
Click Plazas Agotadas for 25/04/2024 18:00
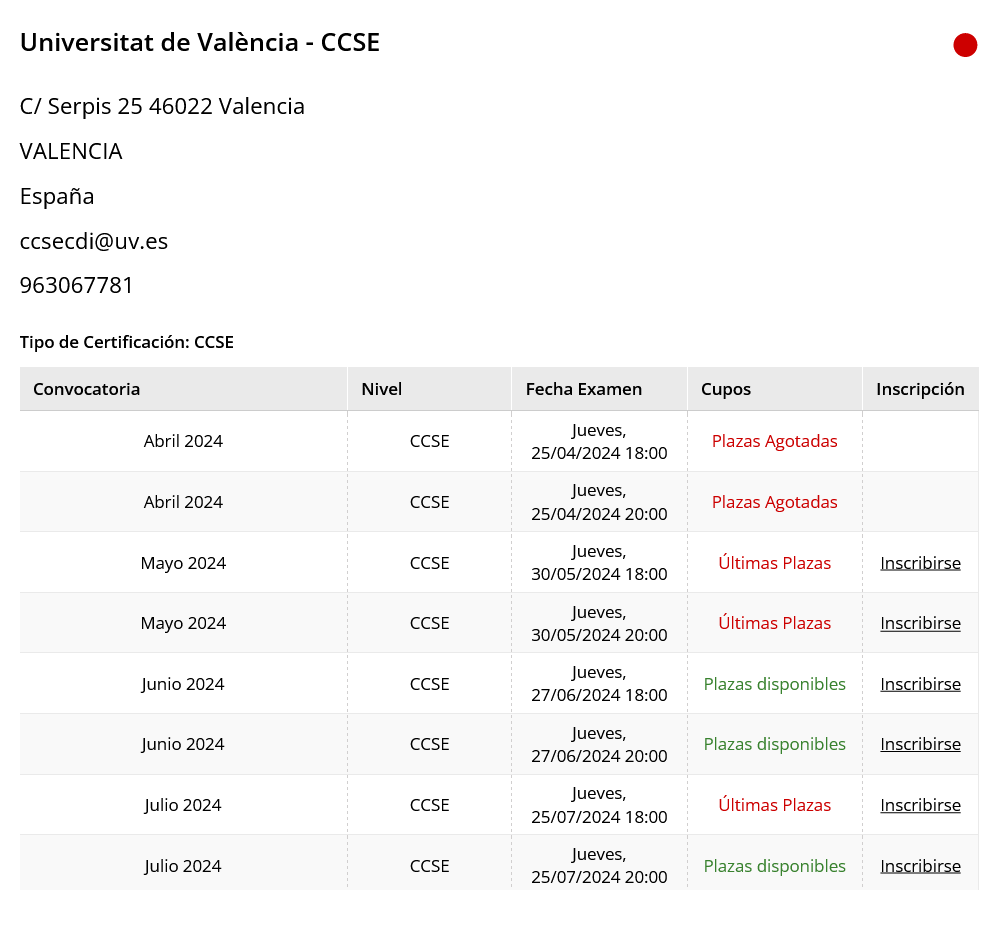pos(775,441)
